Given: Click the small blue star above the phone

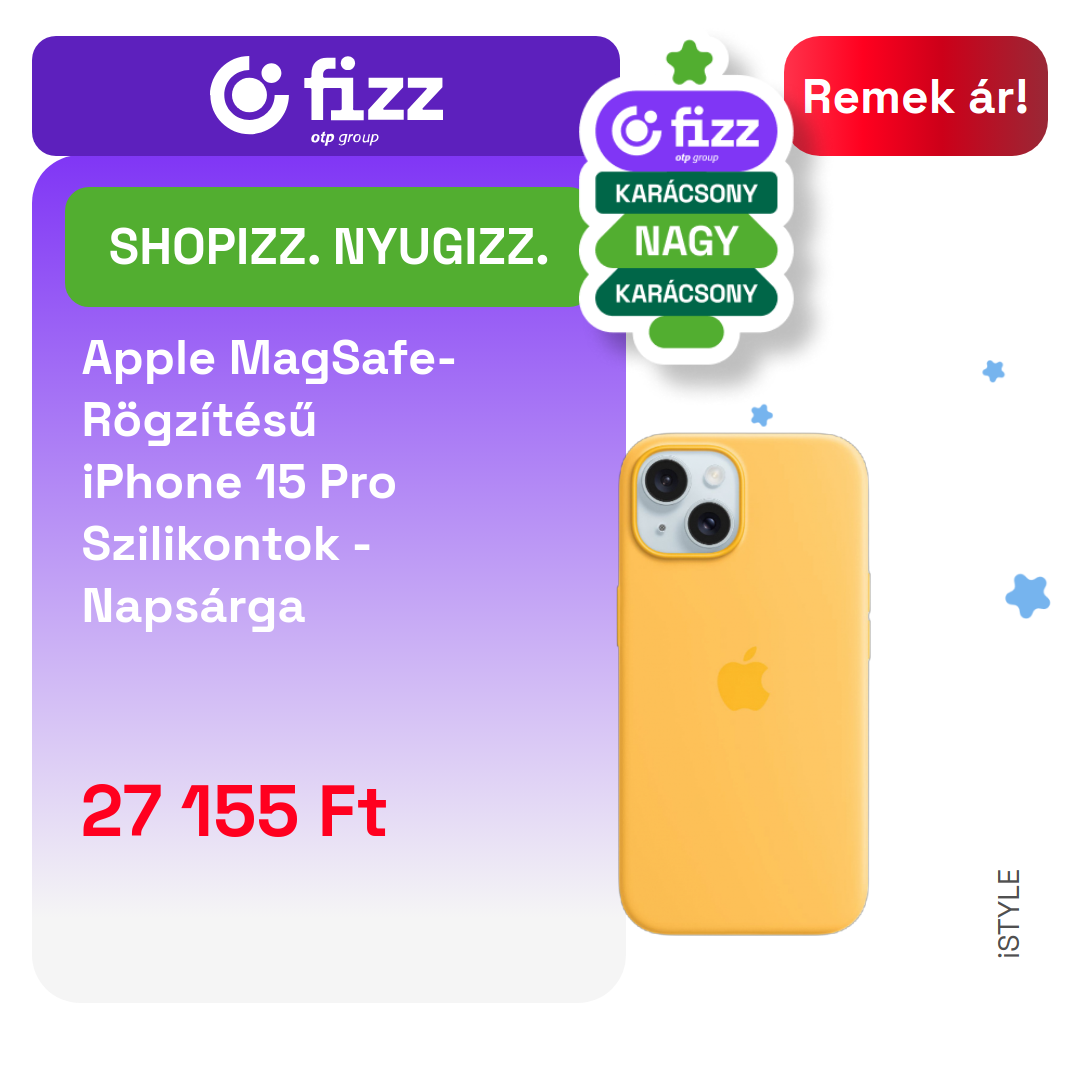Looking at the screenshot, I should (x=761, y=415).
